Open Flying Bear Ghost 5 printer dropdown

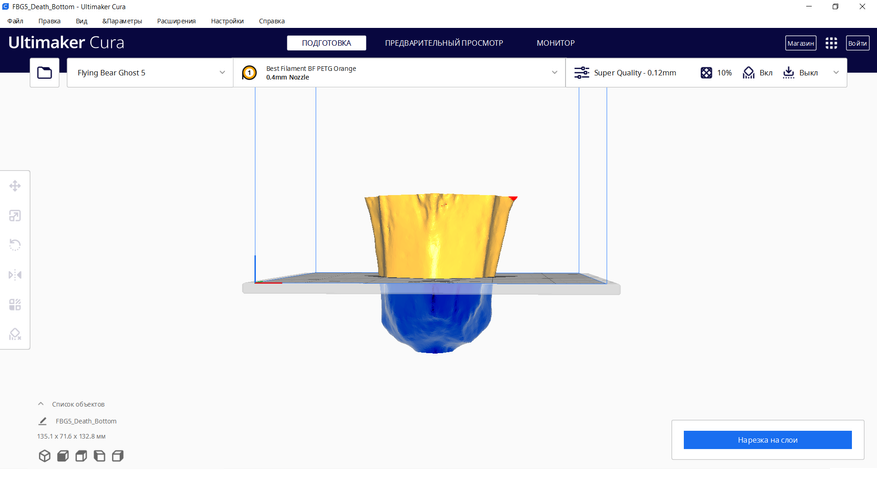[x=150, y=73]
